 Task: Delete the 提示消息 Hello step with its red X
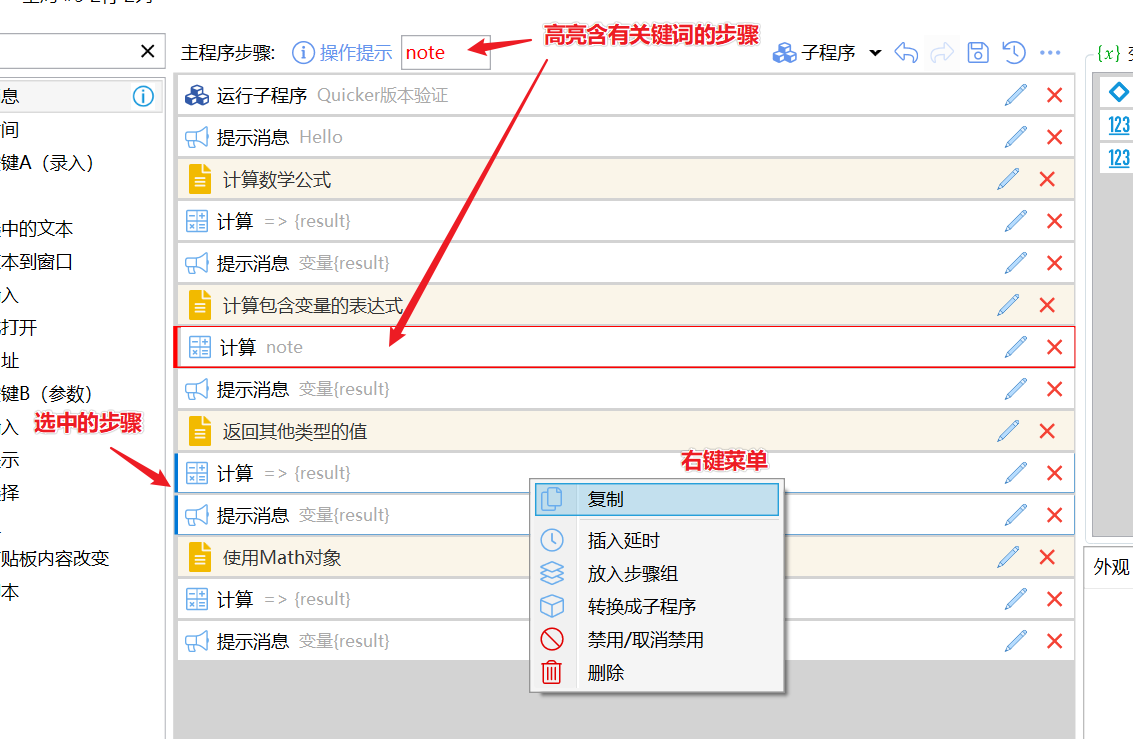pyautogui.click(x=1054, y=137)
